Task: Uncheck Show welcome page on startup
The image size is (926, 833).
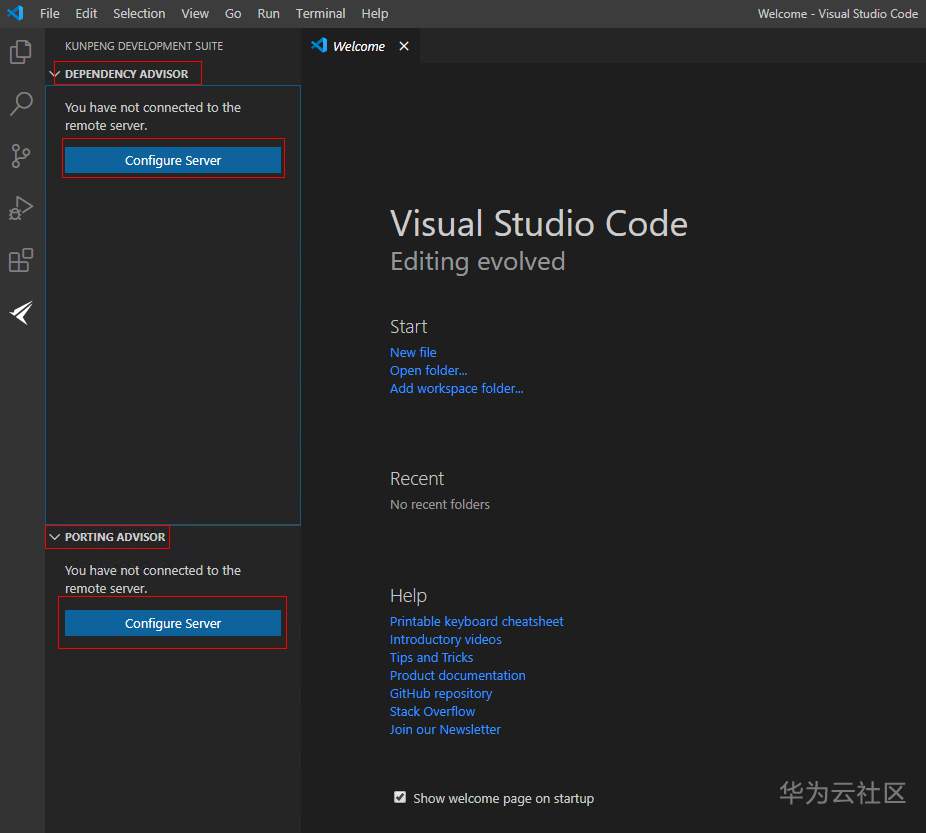Action: pyautogui.click(x=400, y=797)
